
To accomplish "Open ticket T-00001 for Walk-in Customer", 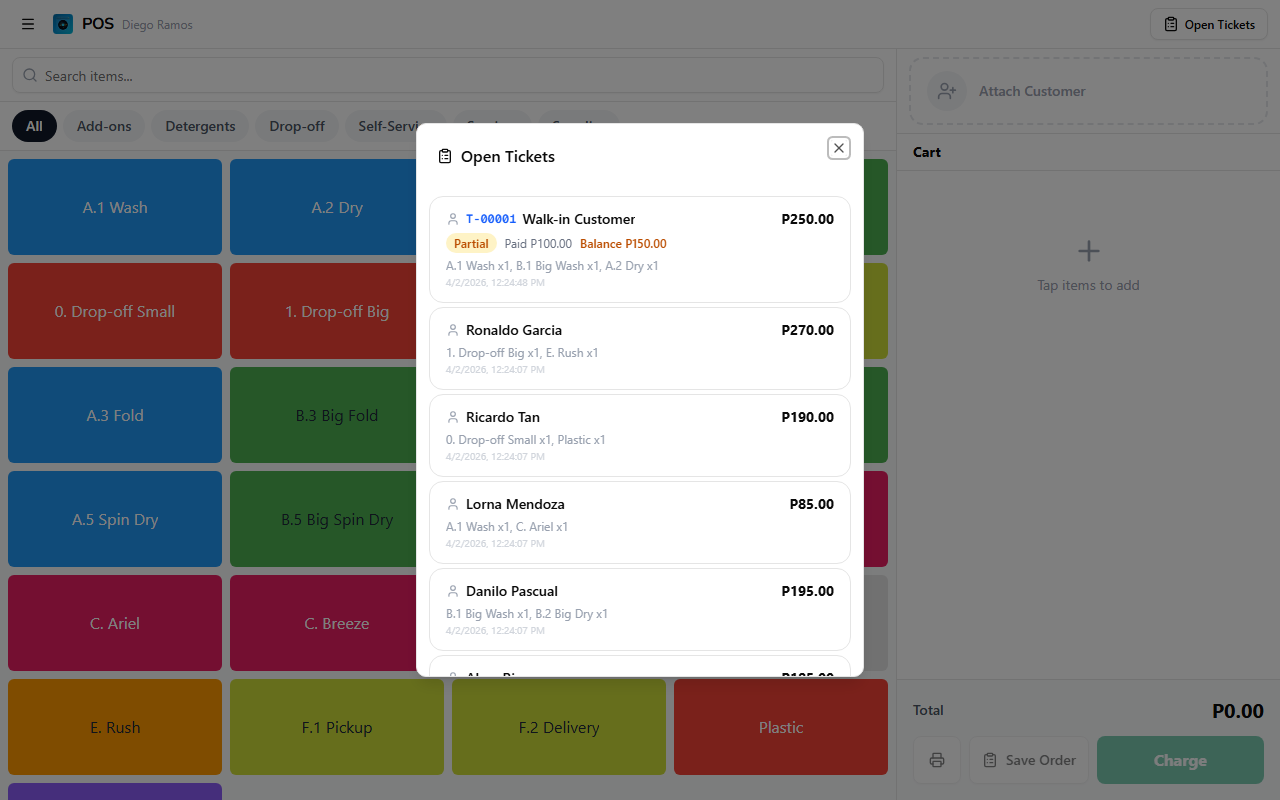I will click(639, 249).
